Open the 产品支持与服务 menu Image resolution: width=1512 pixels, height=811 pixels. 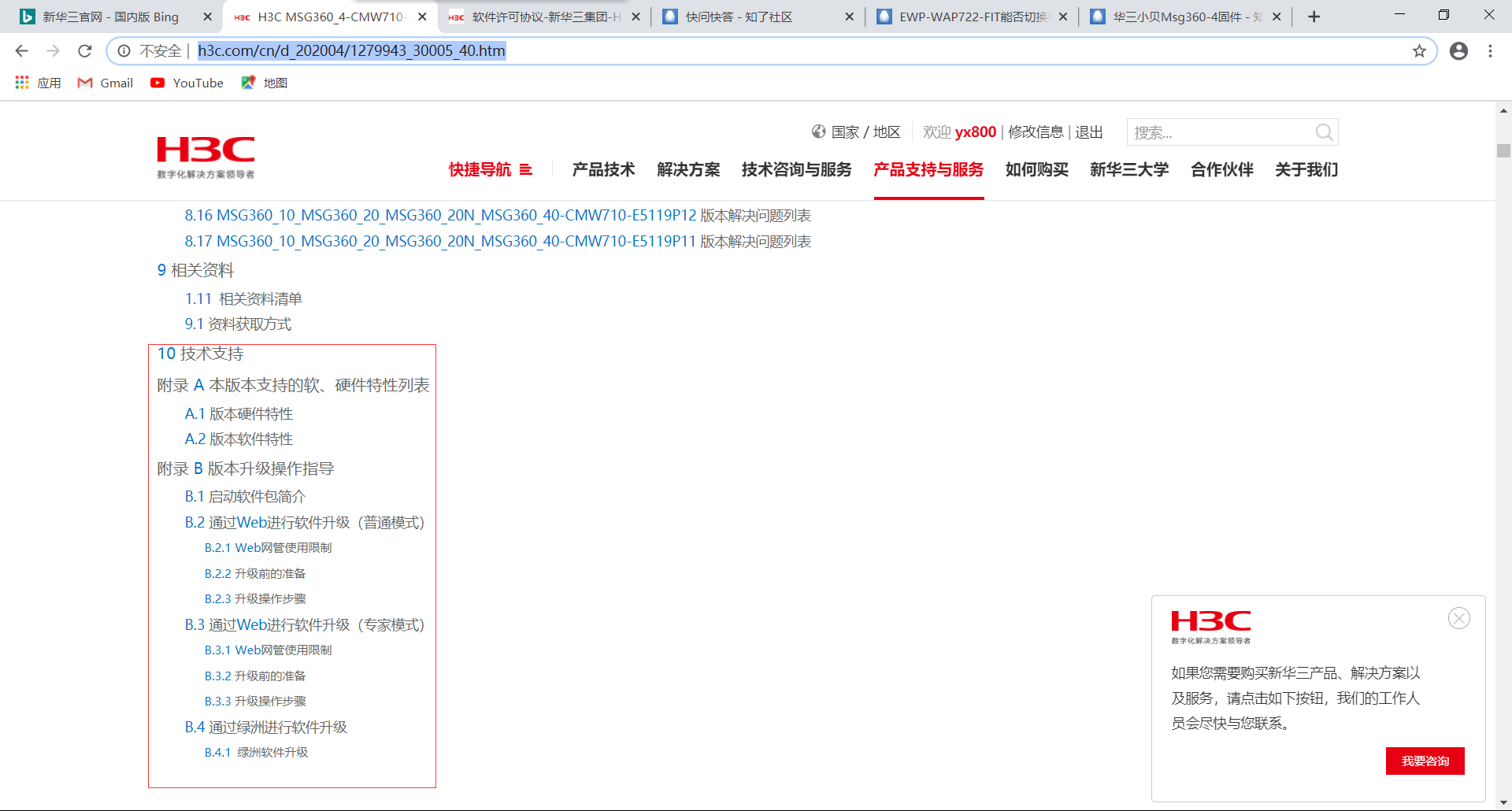tap(928, 169)
